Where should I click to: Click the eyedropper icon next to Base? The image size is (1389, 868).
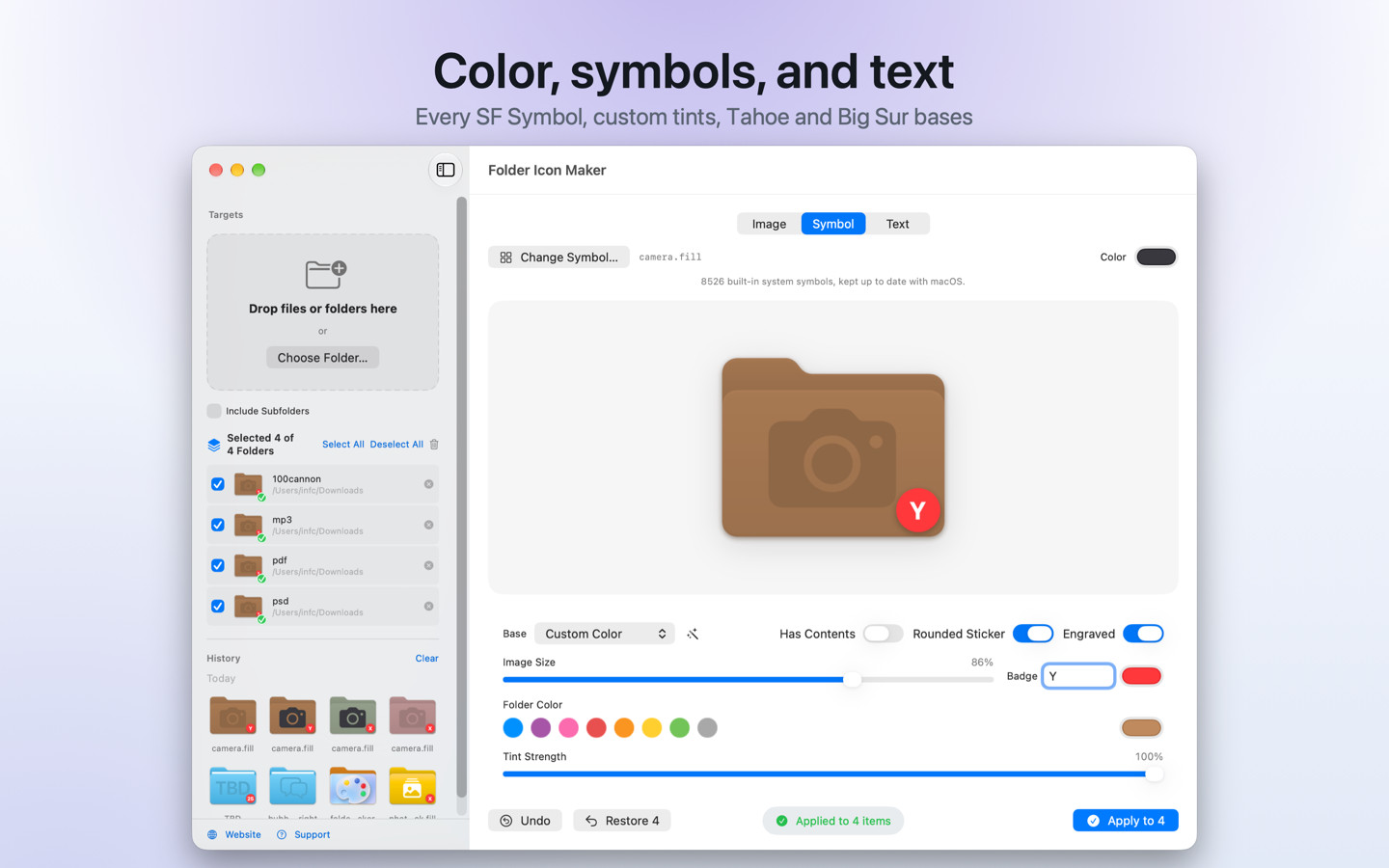click(x=693, y=634)
